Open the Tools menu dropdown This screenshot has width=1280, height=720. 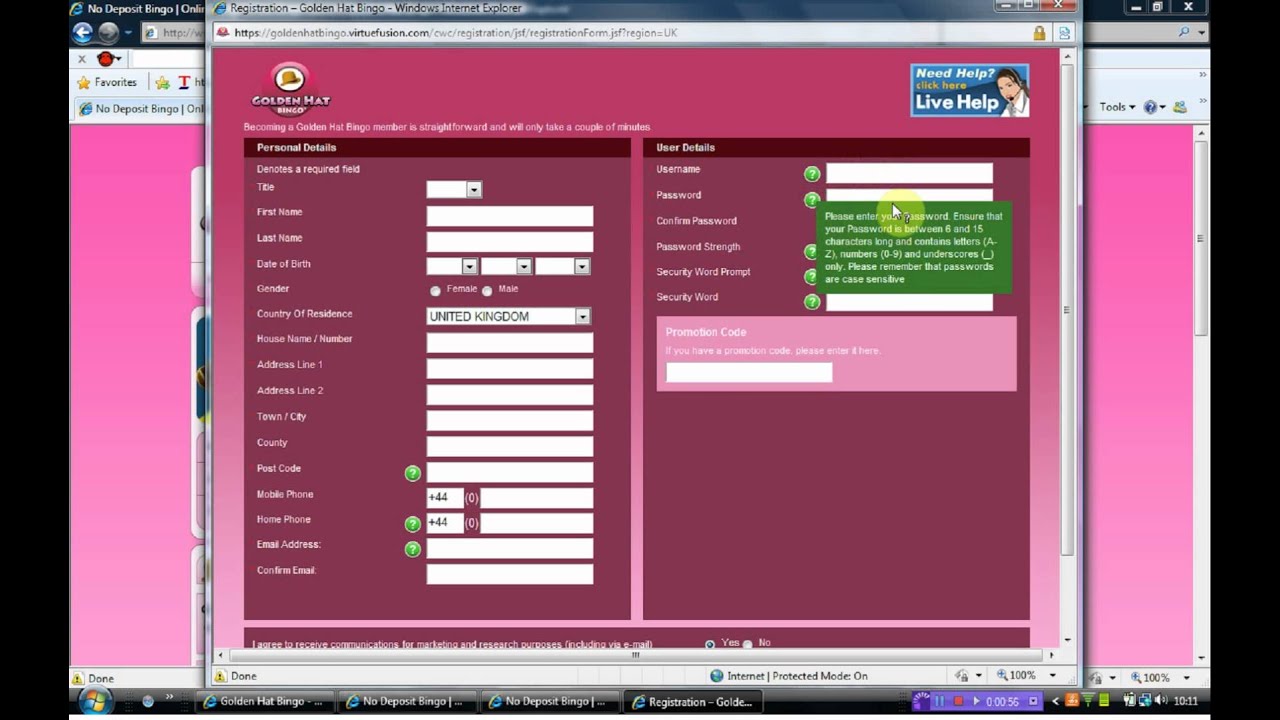(1117, 107)
